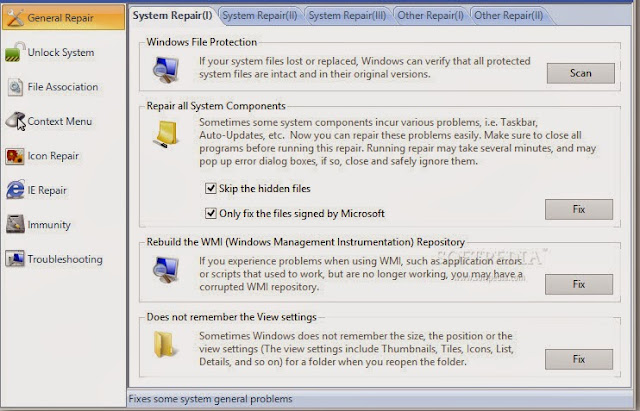Click the 'Repair all System Components' group heading

coord(216,106)
